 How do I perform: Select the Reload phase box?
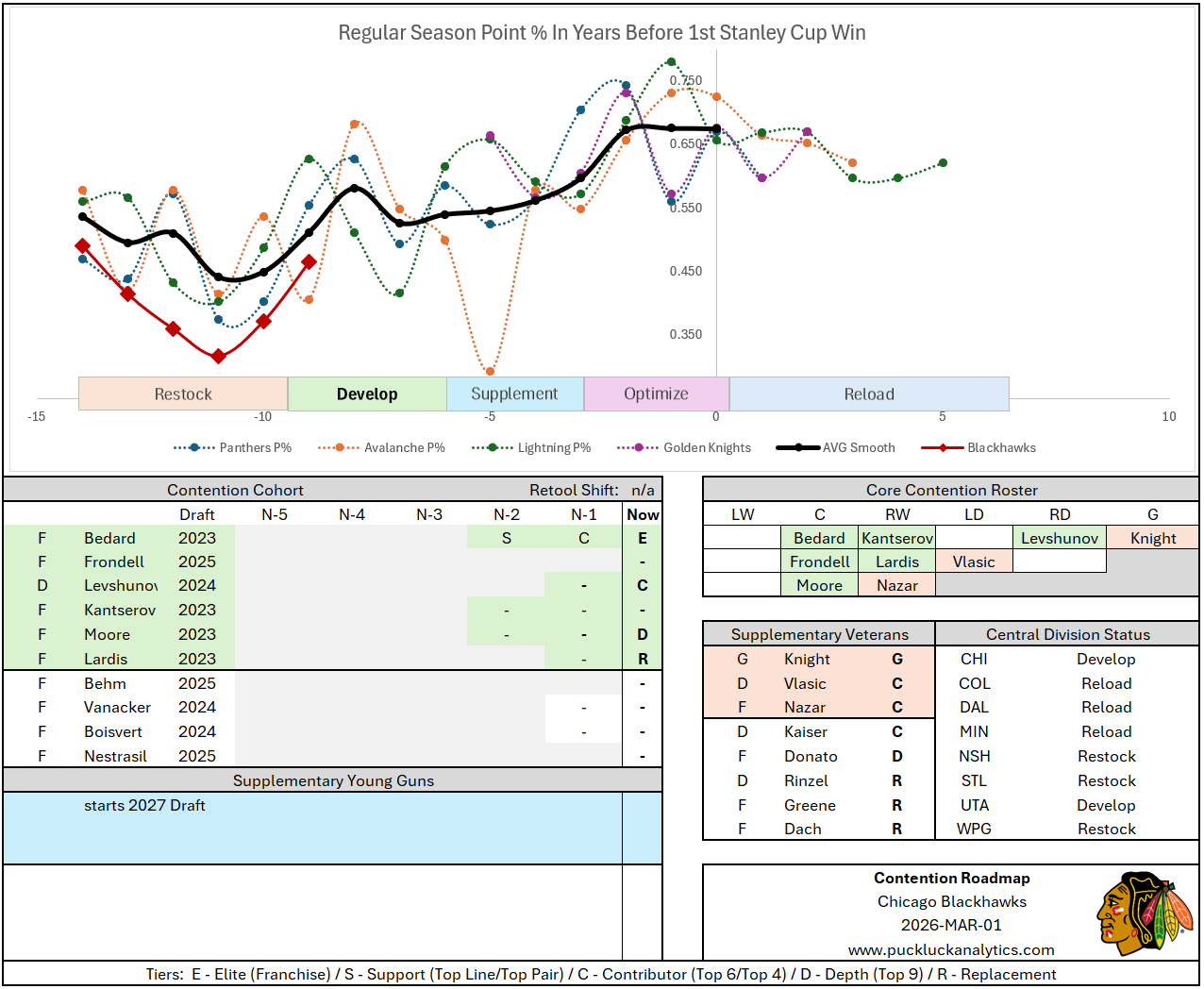(x=868, y=394)
